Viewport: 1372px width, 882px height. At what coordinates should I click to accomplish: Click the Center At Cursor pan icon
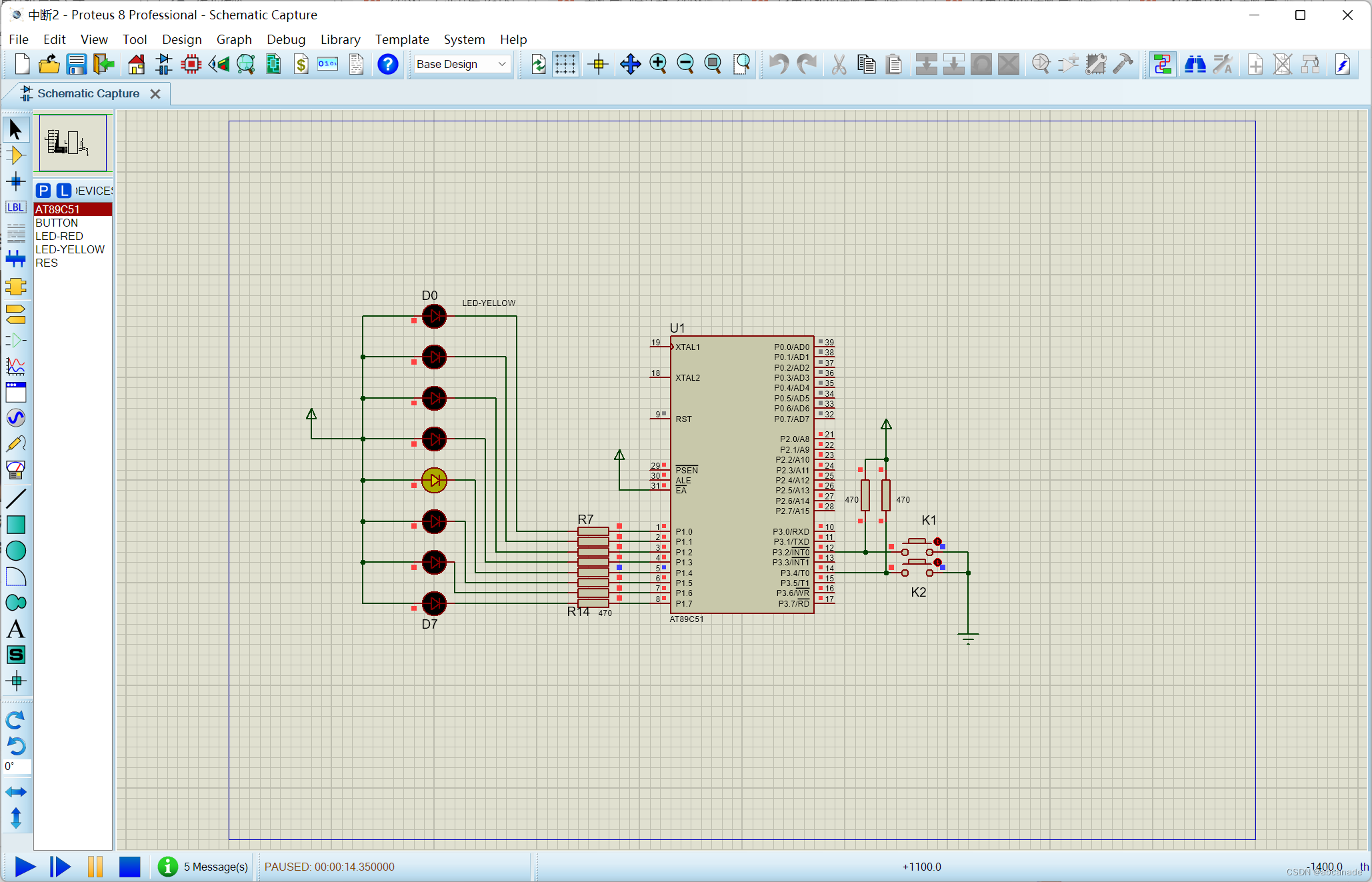pyautogui.click(x=630, y=64)
